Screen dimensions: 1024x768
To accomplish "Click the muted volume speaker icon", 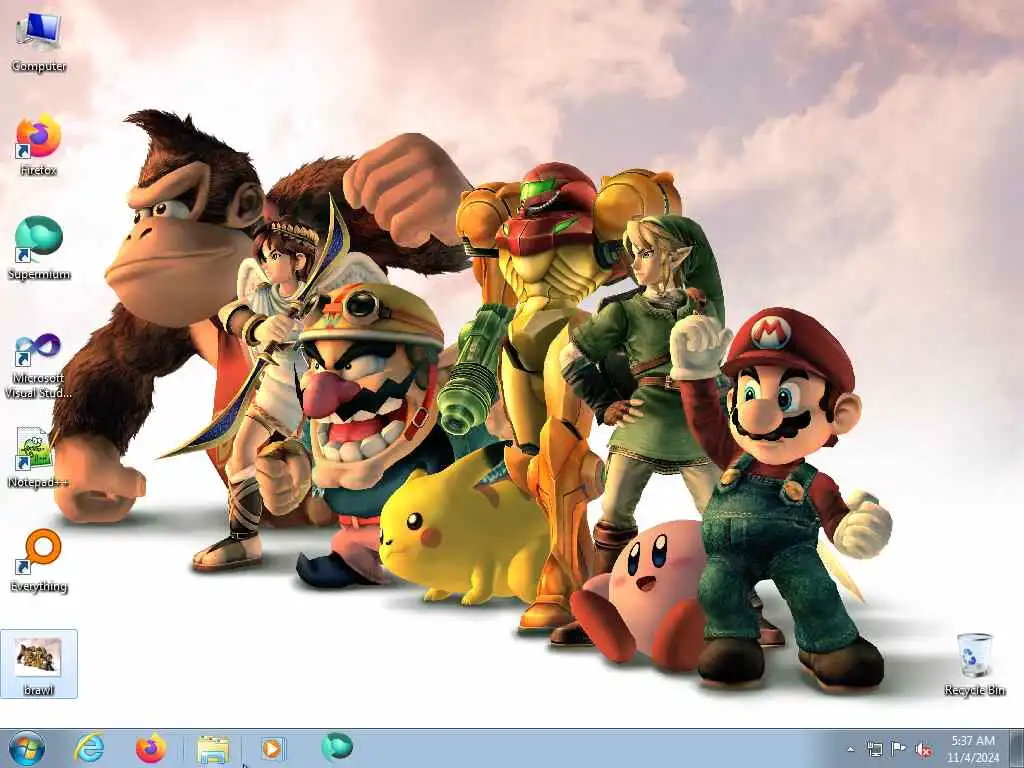I will tap(923, 750).
